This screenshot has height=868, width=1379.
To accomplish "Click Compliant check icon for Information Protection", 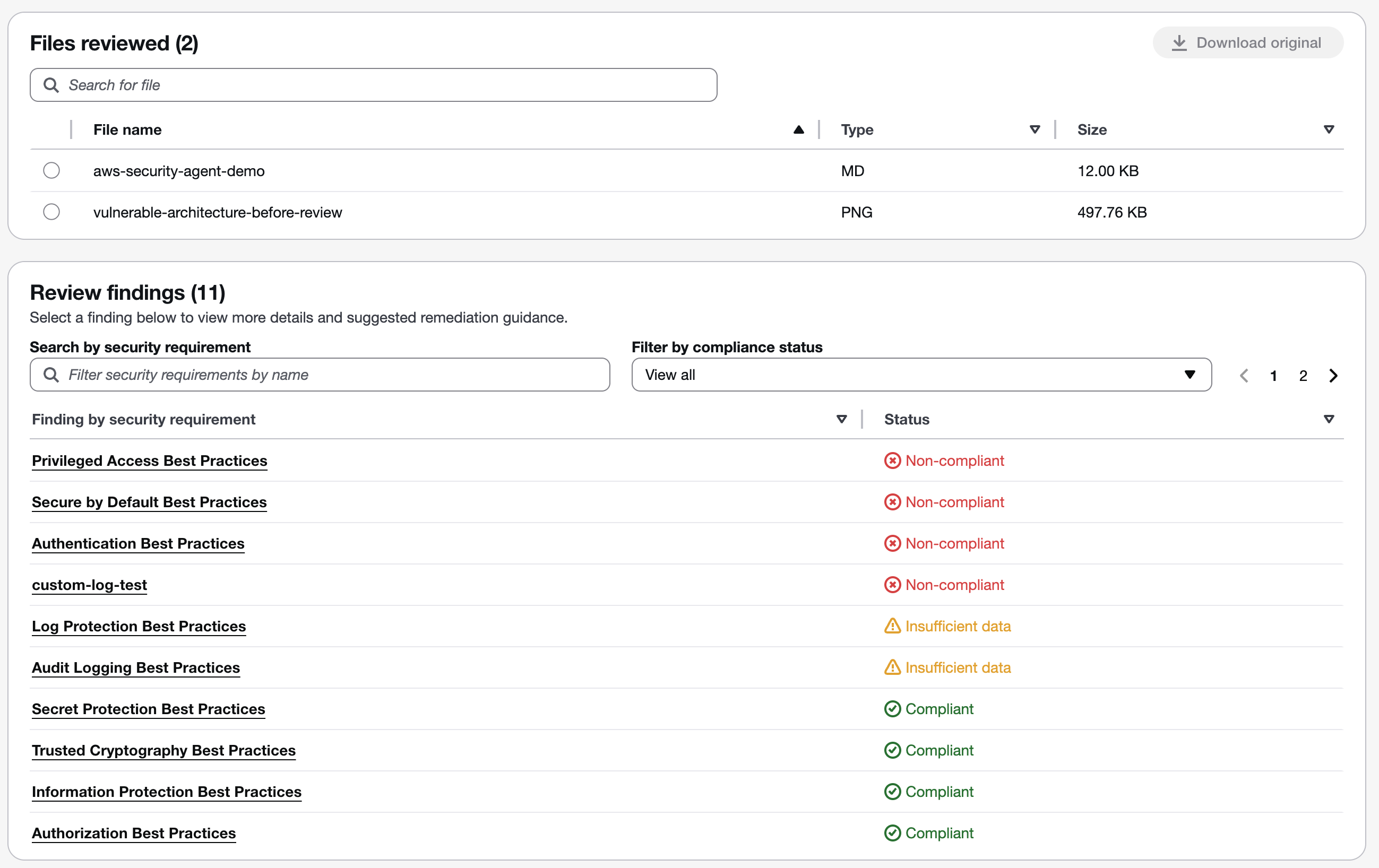I will pos(892,792).
